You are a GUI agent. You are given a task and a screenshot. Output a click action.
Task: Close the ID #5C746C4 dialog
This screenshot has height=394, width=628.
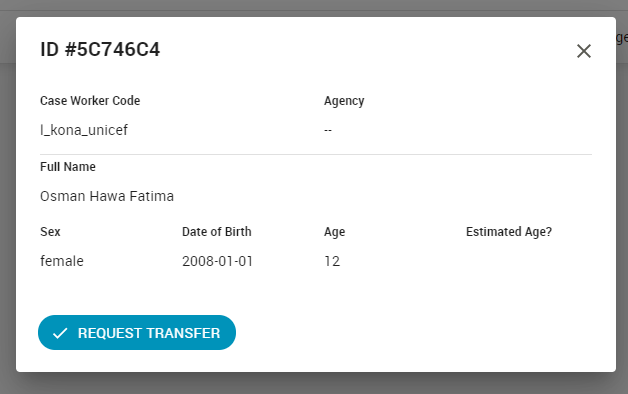pyautogui.click(x=584, y=51)
